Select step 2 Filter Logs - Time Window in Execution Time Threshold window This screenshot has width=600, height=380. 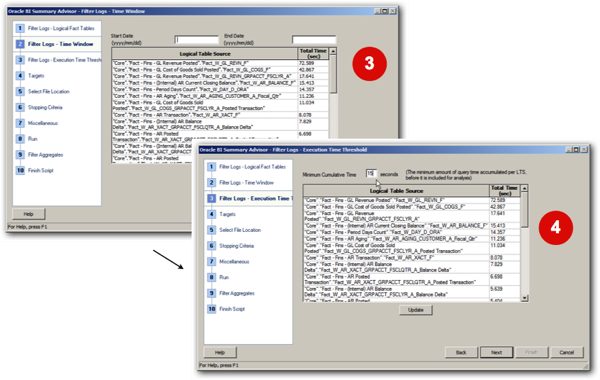[241, 183]
